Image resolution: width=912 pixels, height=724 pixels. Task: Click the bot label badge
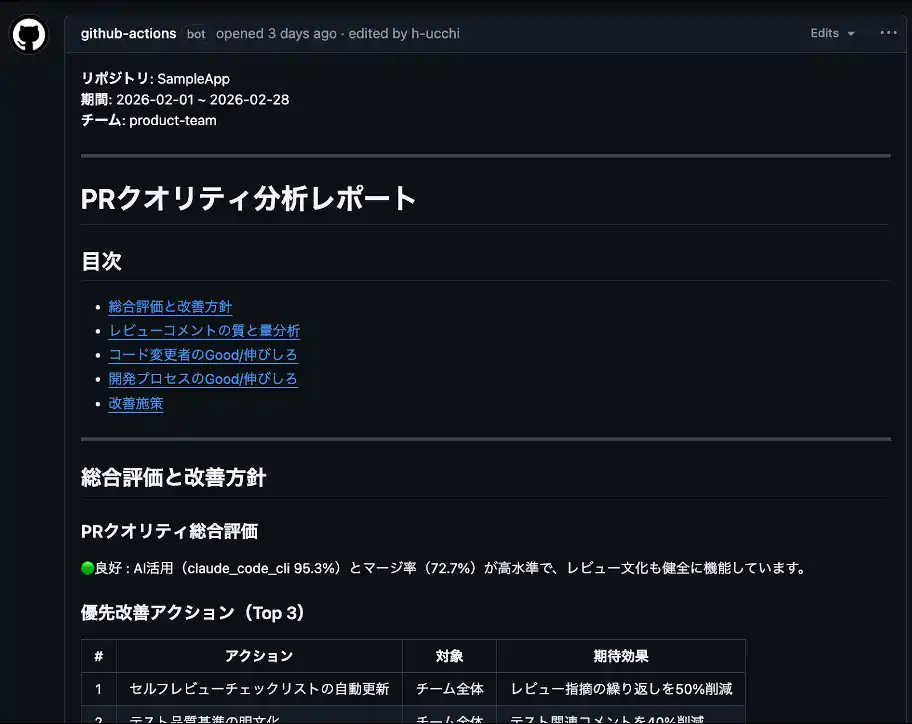click(196, 33)
